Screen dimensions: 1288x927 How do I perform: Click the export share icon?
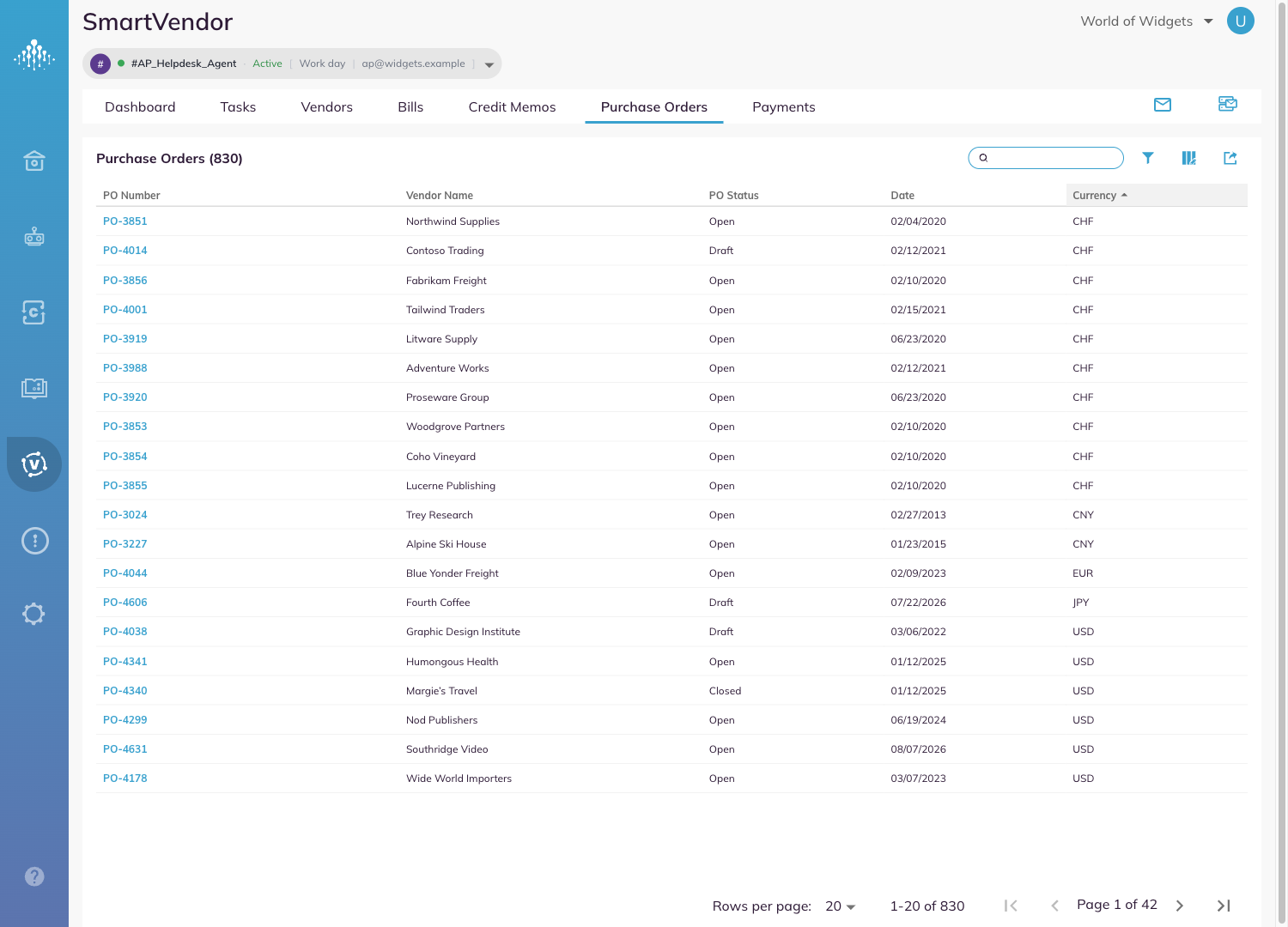click(1230, 158)
